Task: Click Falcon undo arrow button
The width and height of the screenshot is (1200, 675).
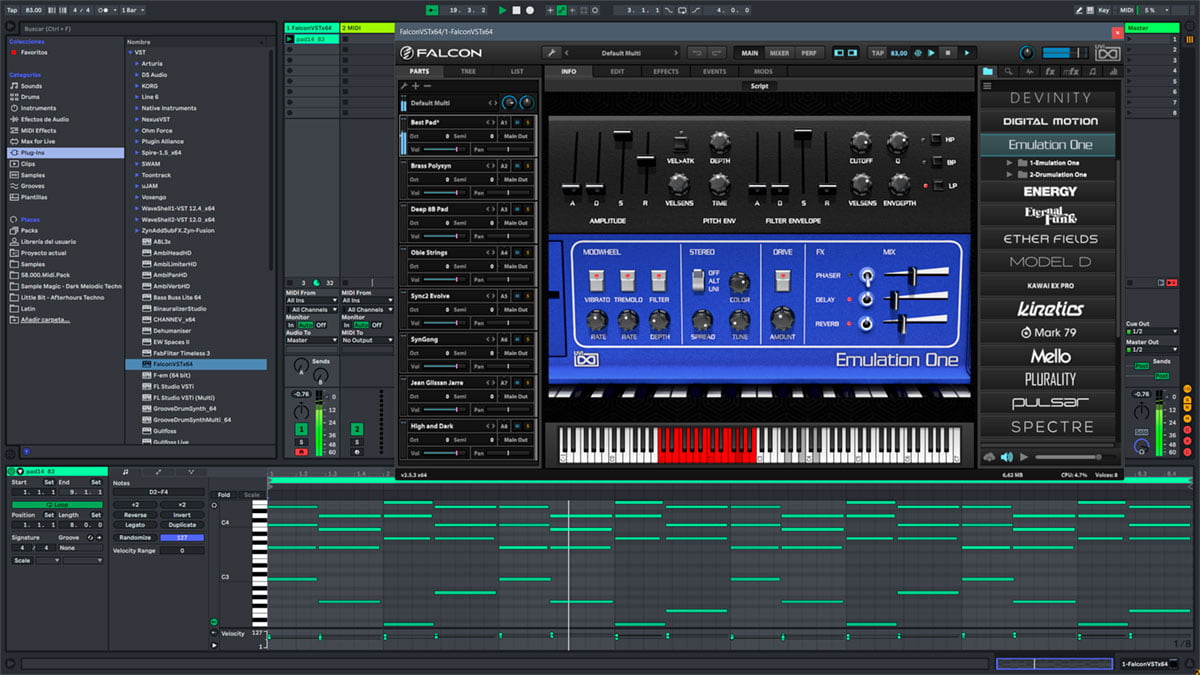Action: click(x=696, y=53)
